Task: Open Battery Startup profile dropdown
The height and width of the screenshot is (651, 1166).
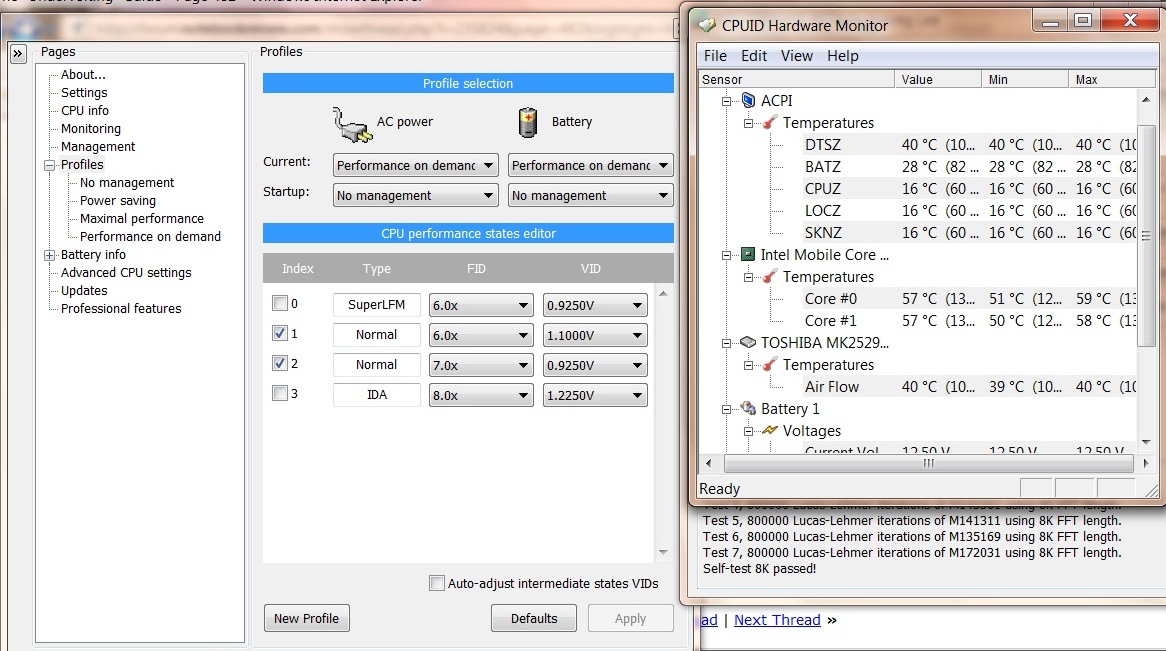Action: point(590,195)
